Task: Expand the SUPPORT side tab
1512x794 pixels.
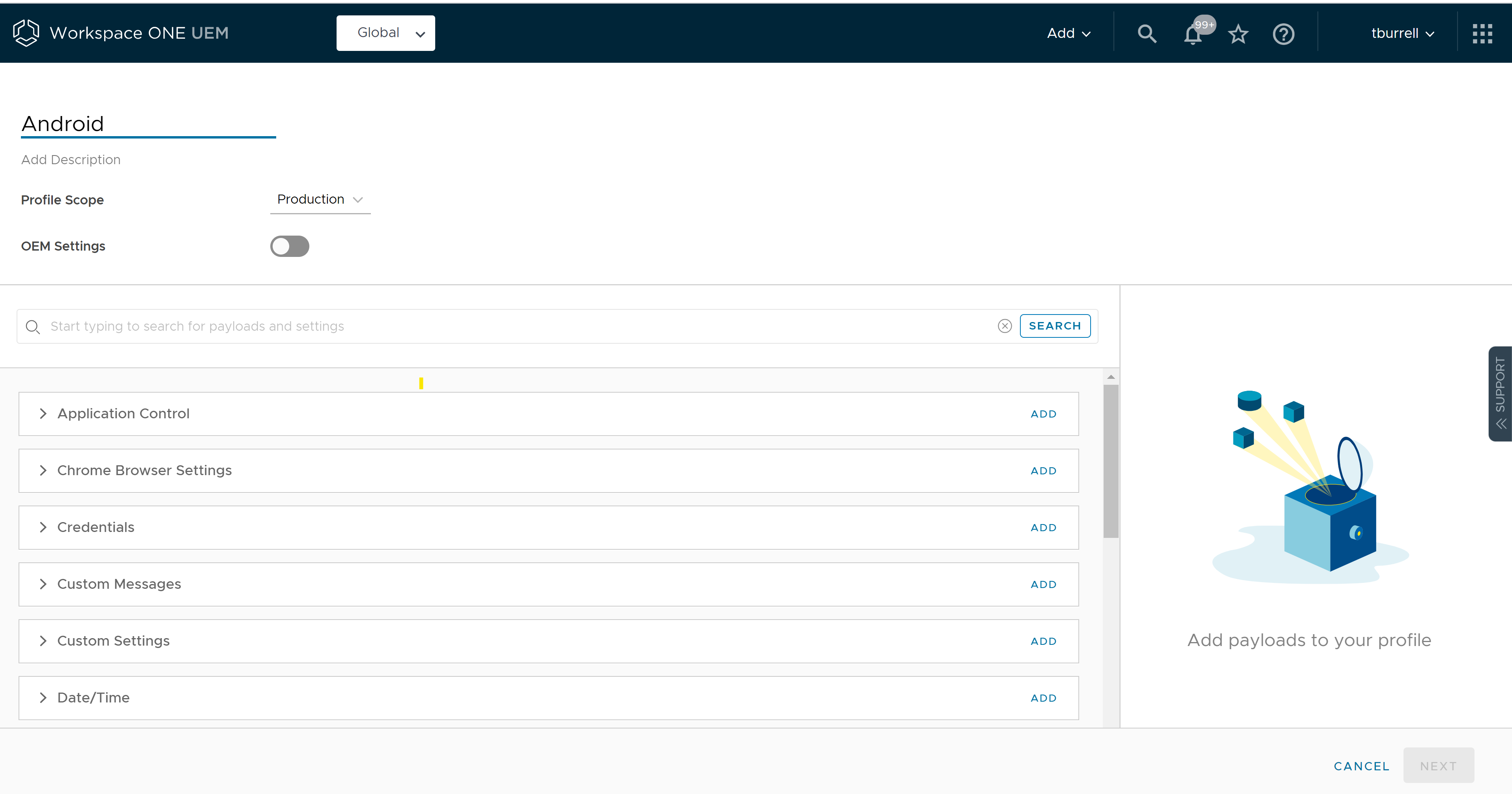Action: [1500, 393]
